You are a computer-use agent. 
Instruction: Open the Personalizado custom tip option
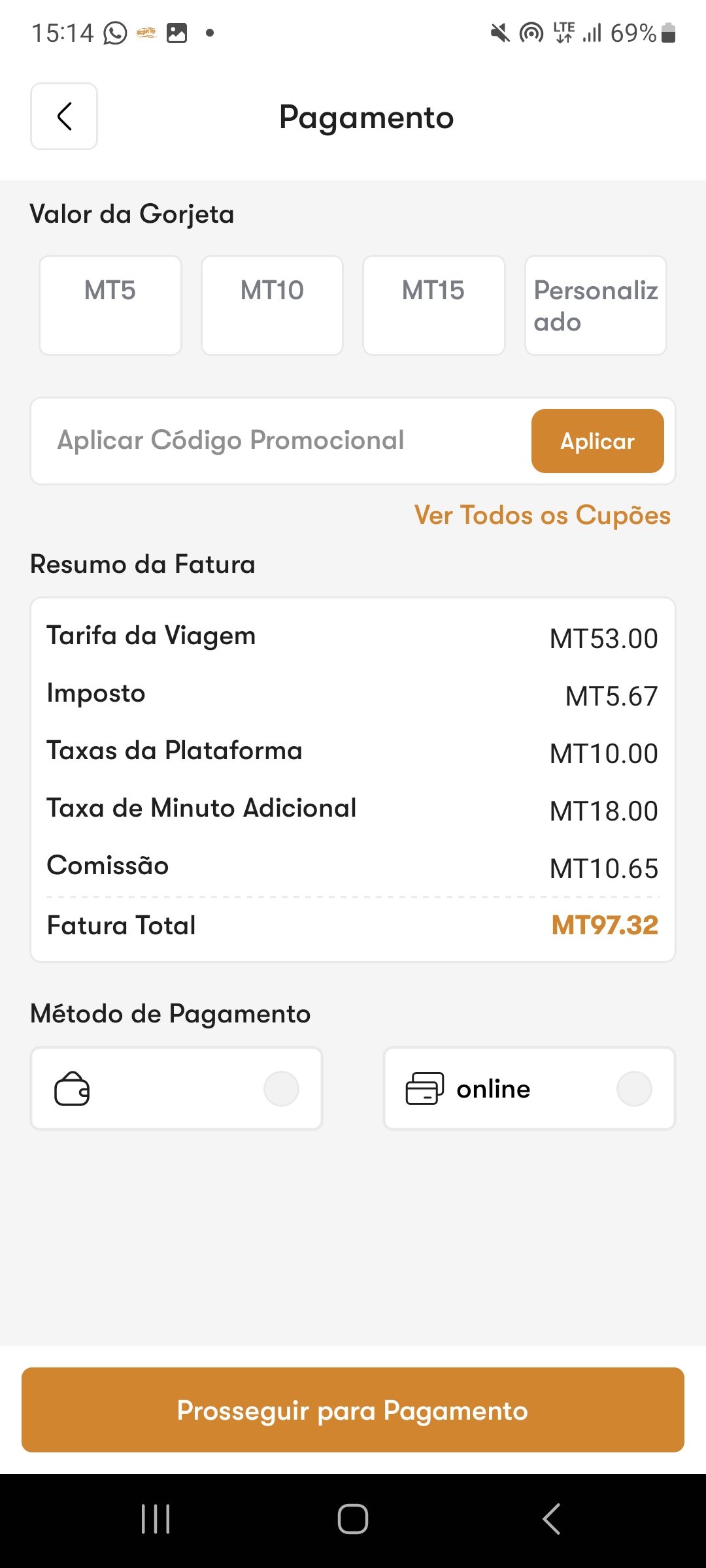(x=596, y=305)
